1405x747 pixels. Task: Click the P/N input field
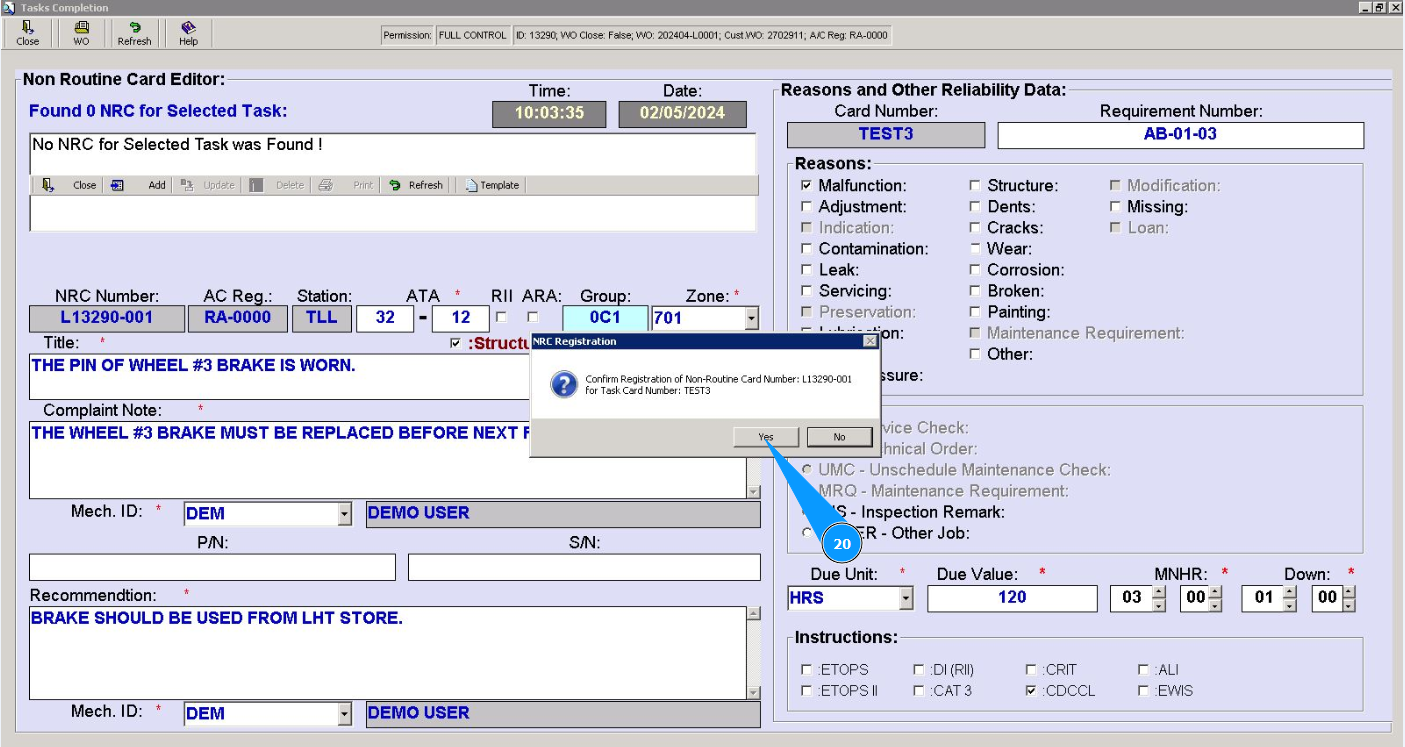point(212,567)
